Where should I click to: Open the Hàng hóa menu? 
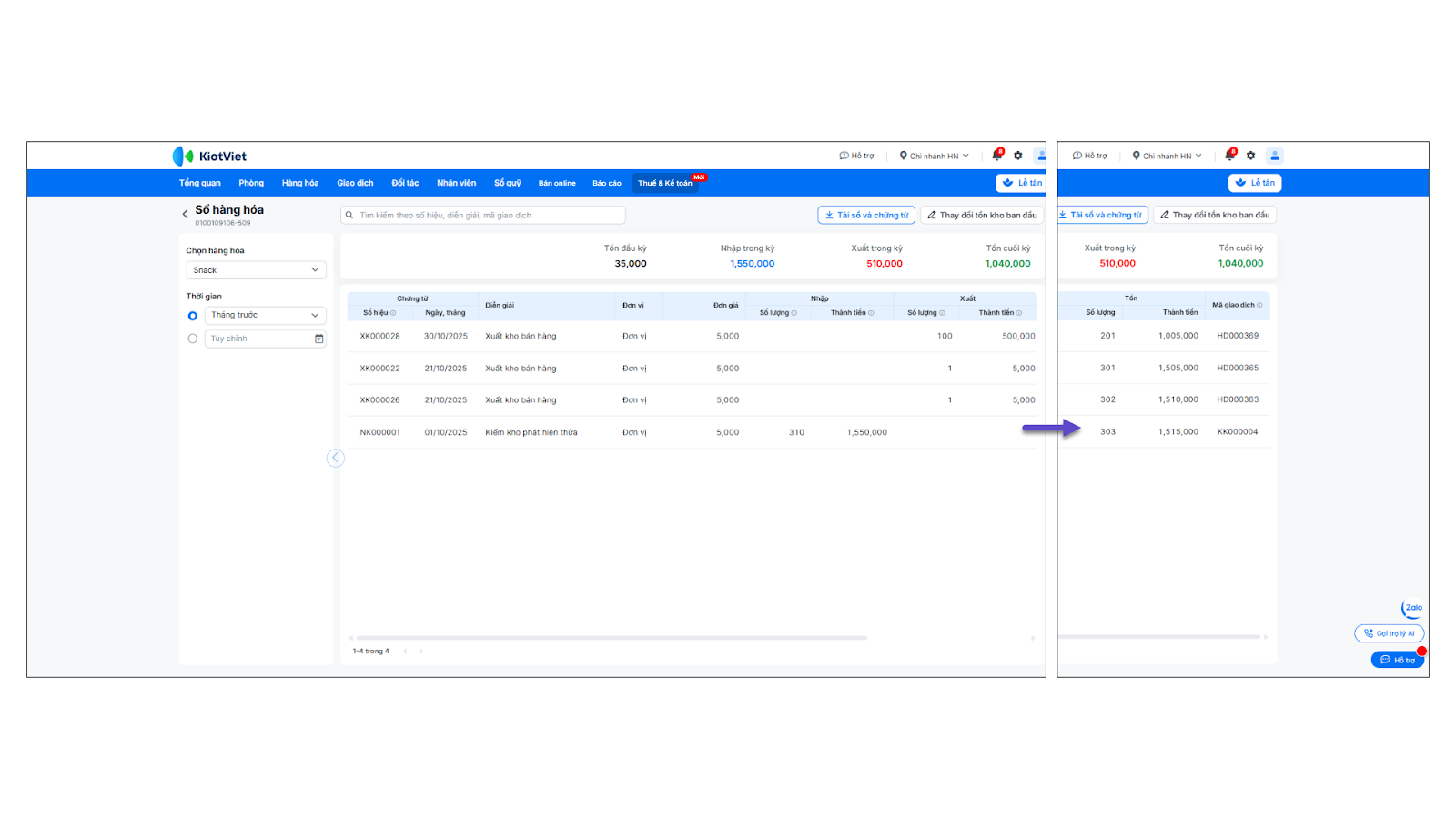click(300, 183)
